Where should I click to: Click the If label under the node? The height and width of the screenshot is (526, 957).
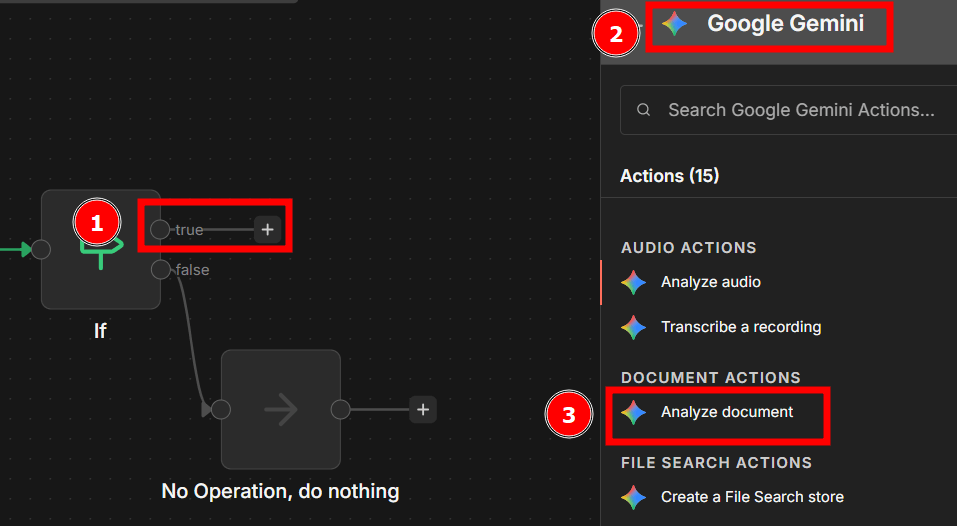100,331
